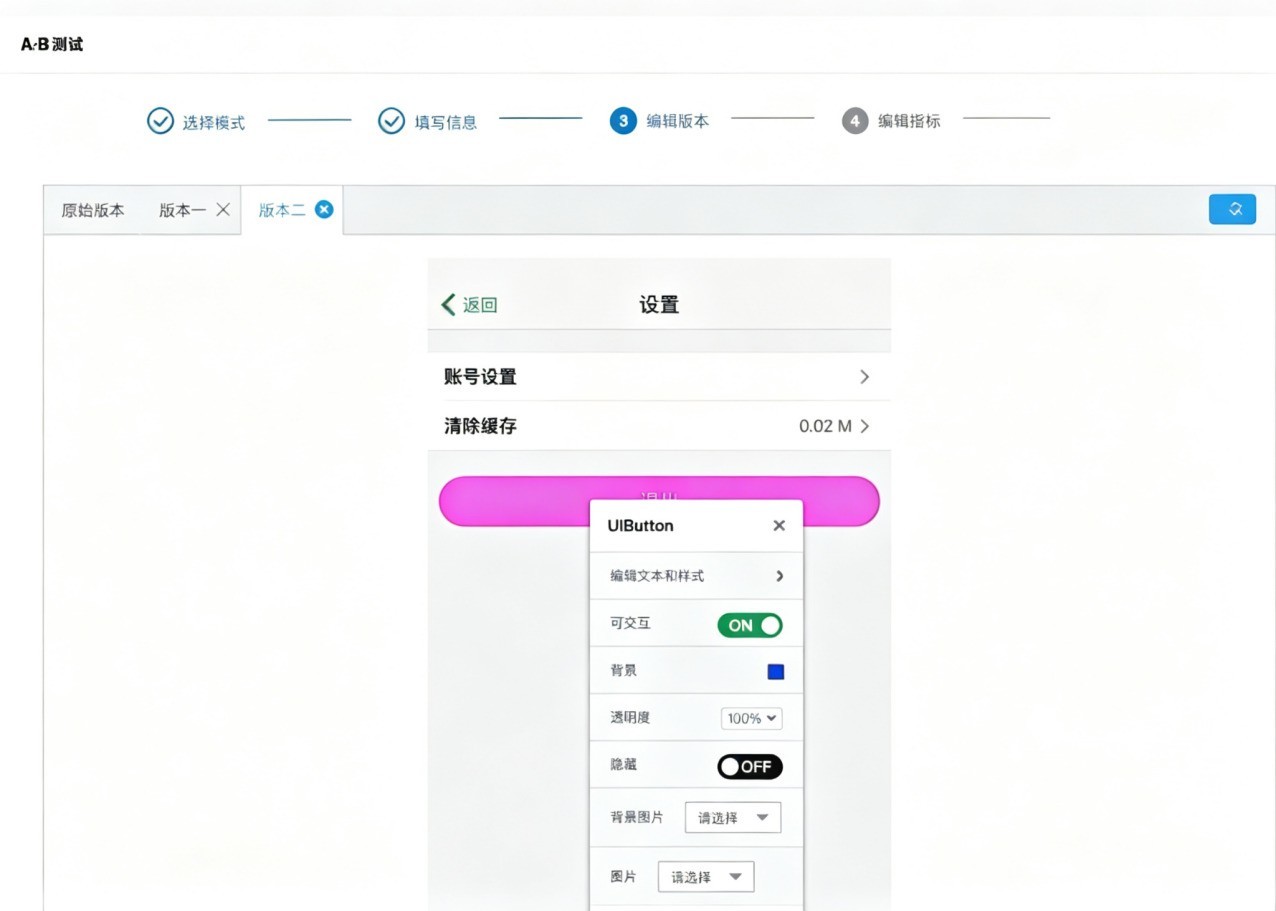1276x911 pixels.
Task: Toggle the 隐藏 OFF switch
Action: [750, 767]
